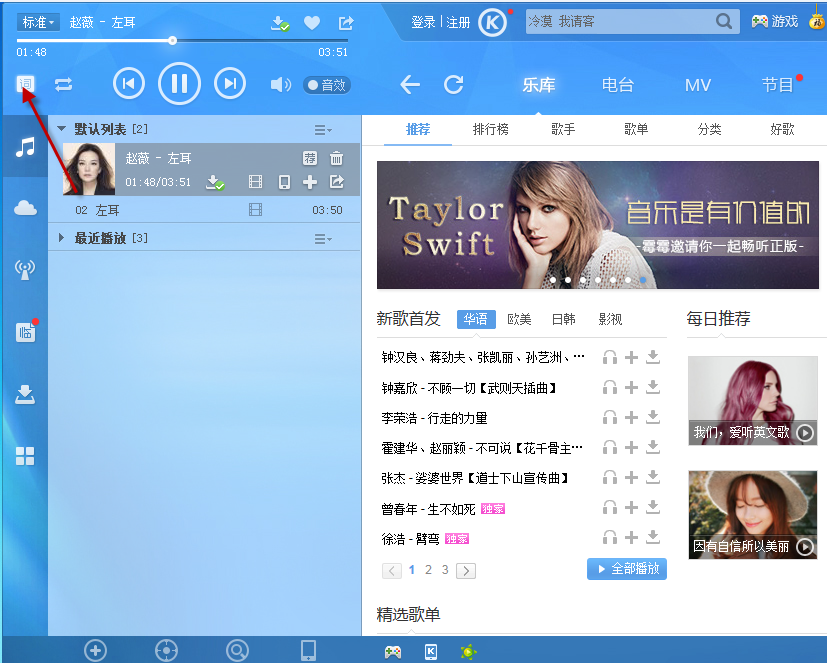The height and width of the screenshot is (663, 827).
Task: Open the 最近播放 list menu dropdown
Action: (323, 239)
